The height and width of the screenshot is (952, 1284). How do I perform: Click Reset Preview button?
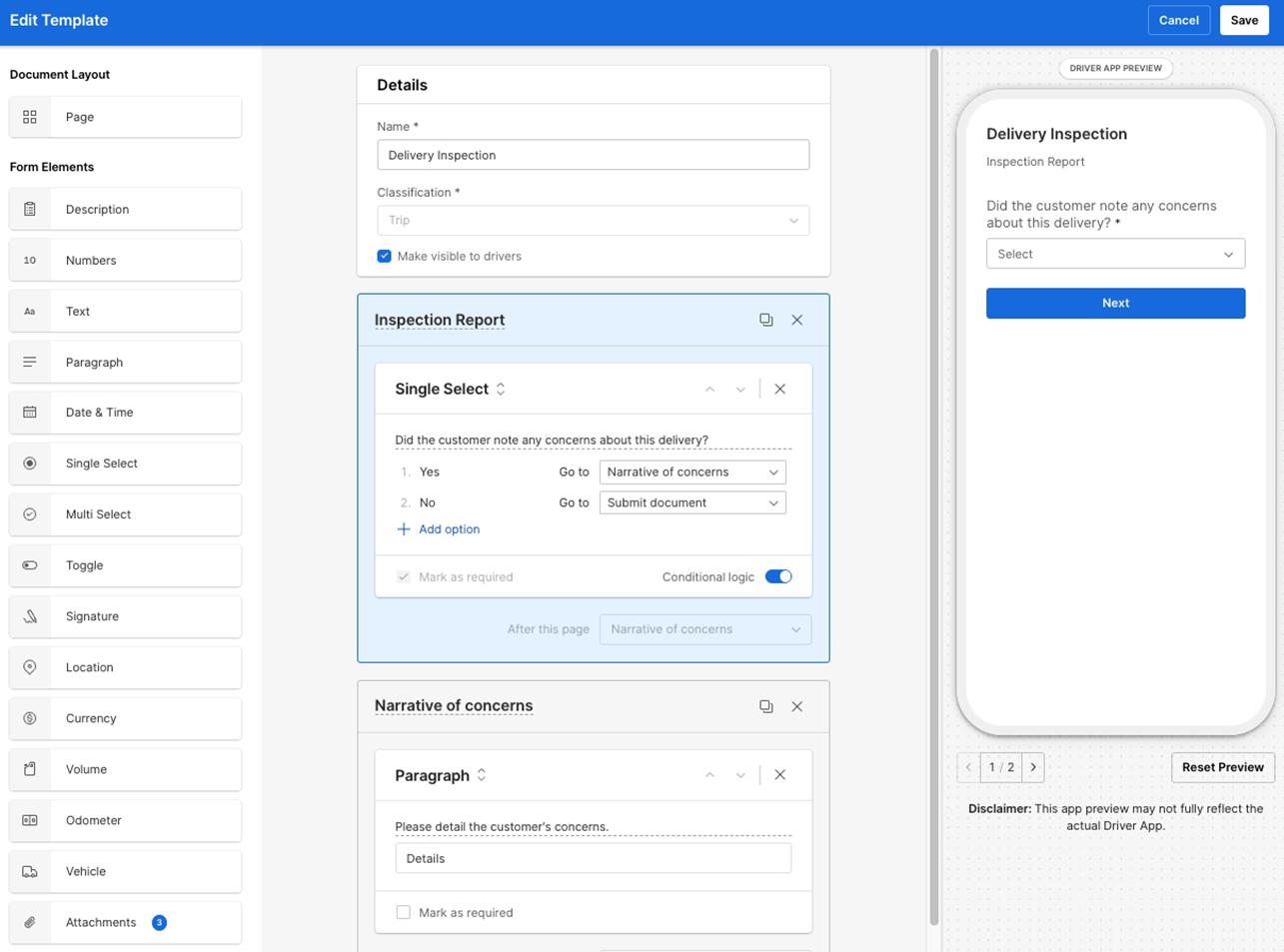click(1222, 767)
